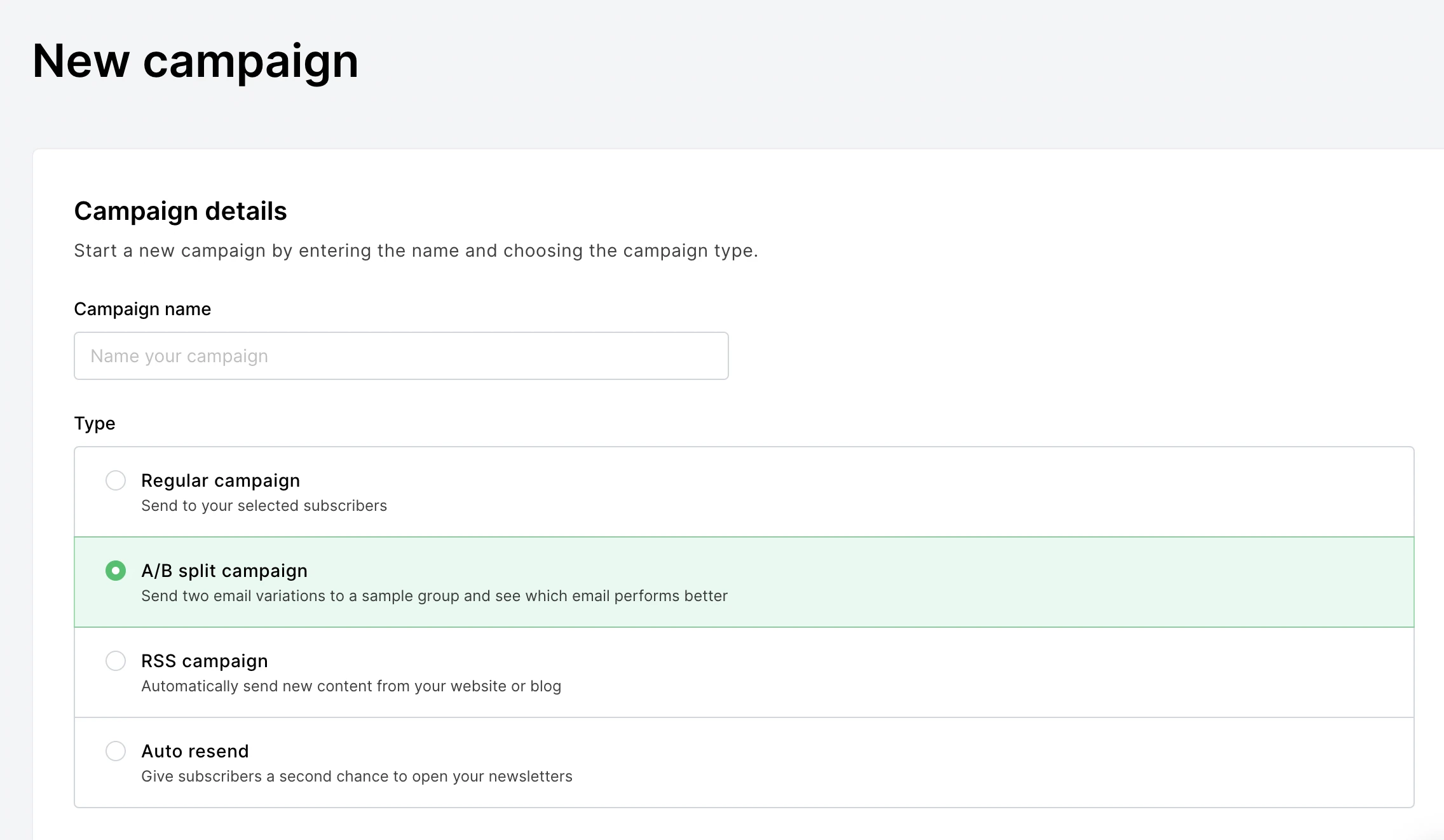Click the "Campaign name" field label
Viewport: 1444px width, 840px height.
pyautogui.click(x=142, y=309)
